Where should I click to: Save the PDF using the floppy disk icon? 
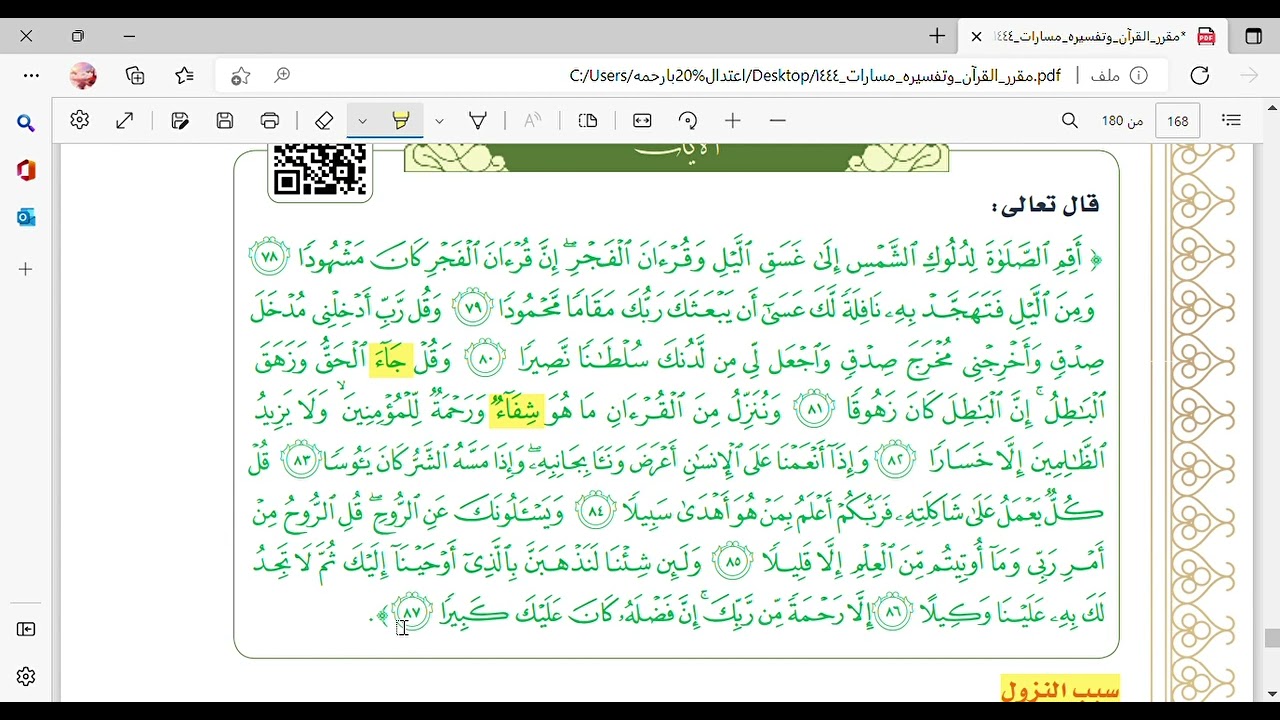(x=225, y=120)
